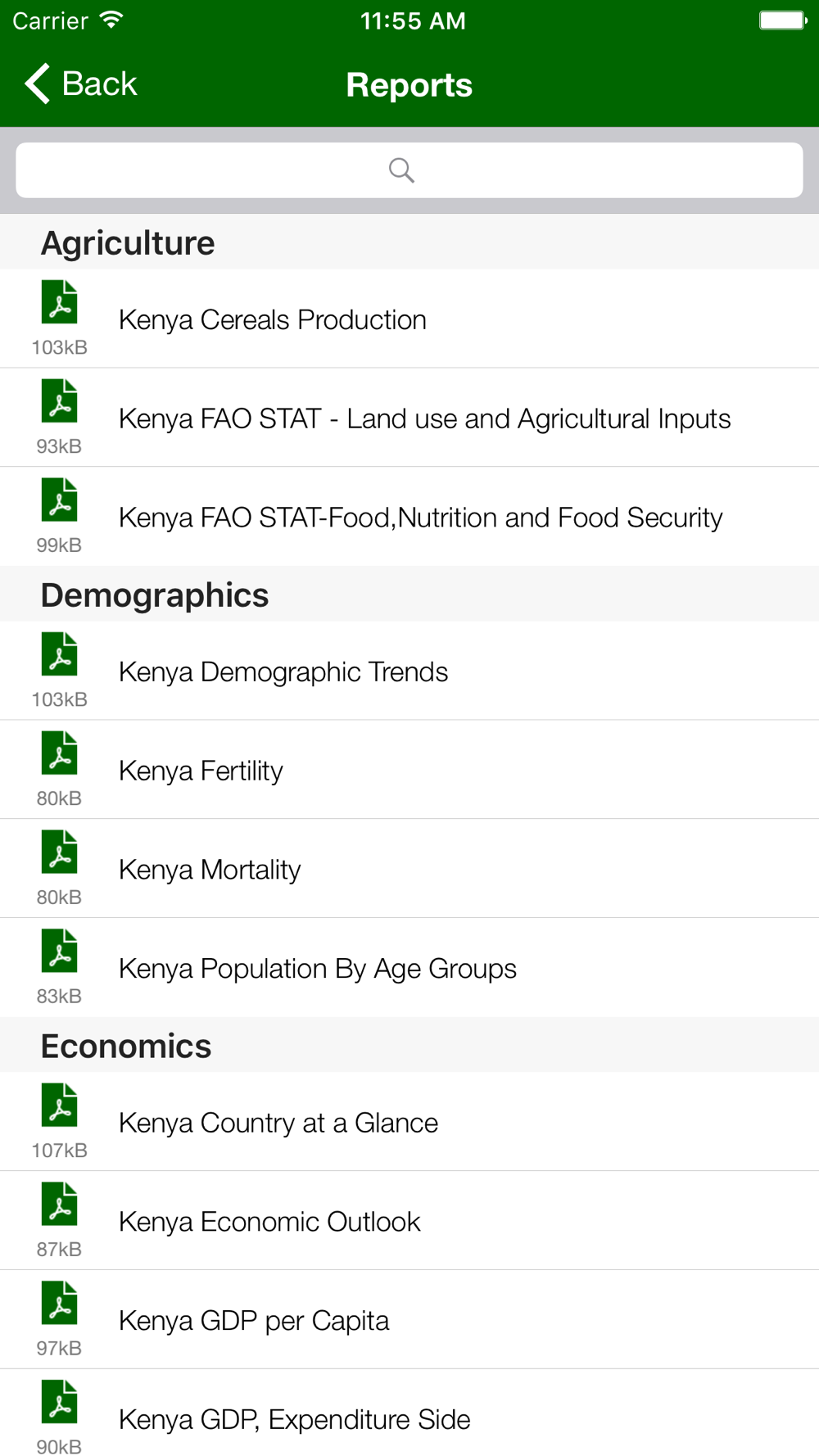This screenshot has width=819, height=1456.
Task: Tap PDF icon next to Kenya Mortality
Action: click(x=60, y=852)
